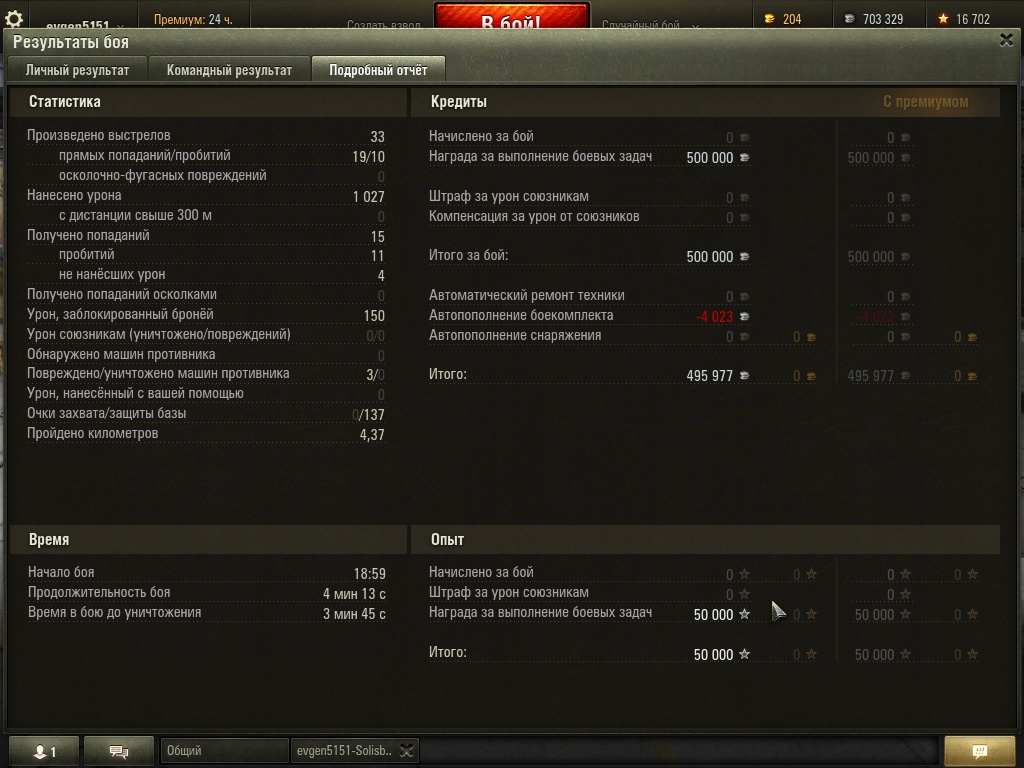
Task: Close the evgen5151-Solisb chat tab
Action: [407, 751]
